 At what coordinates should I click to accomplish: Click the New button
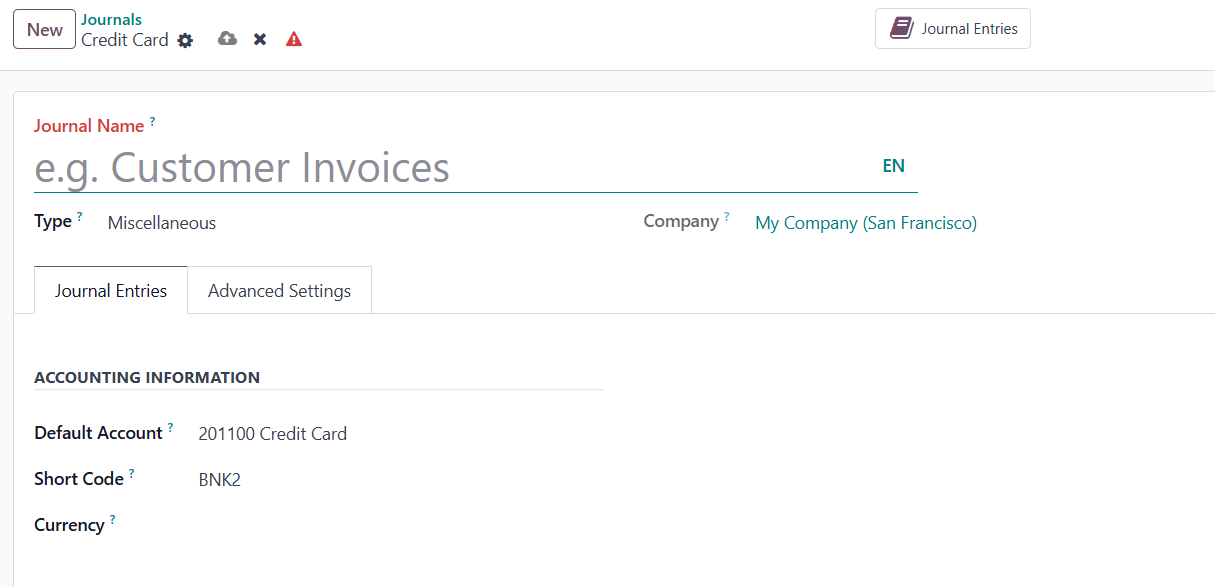pyautogui.click(x=44, y=30)
